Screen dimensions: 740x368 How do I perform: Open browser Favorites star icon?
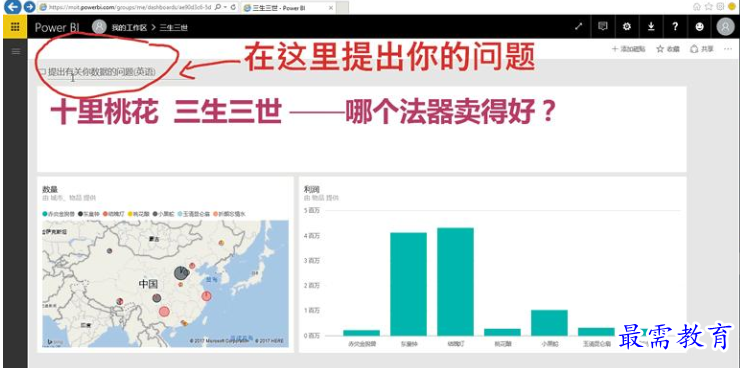pyautogui.click(x=708, y=7)
